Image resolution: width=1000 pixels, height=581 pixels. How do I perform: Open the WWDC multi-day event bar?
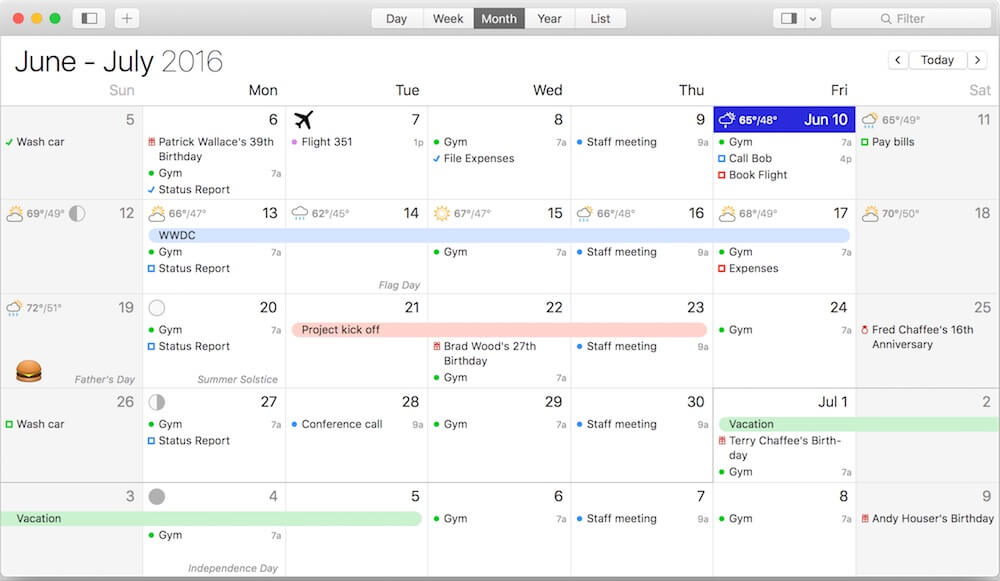click(499, 235)
